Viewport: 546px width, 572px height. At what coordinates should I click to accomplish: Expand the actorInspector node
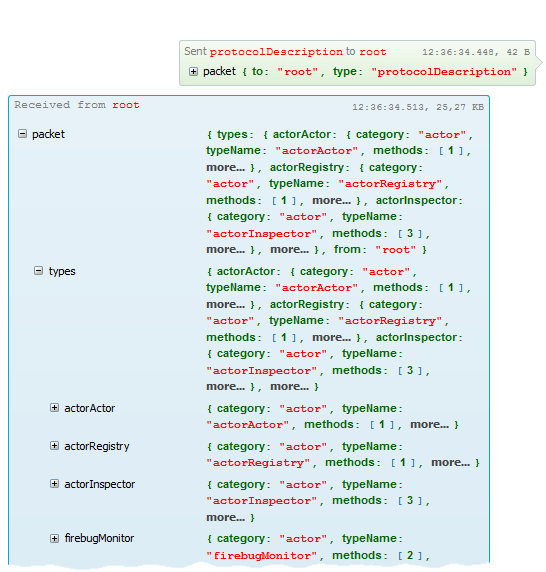(54, 484)
